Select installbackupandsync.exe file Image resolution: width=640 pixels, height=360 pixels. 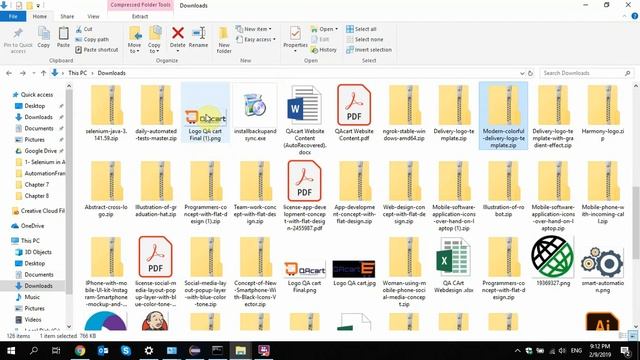tap(255, 113)
